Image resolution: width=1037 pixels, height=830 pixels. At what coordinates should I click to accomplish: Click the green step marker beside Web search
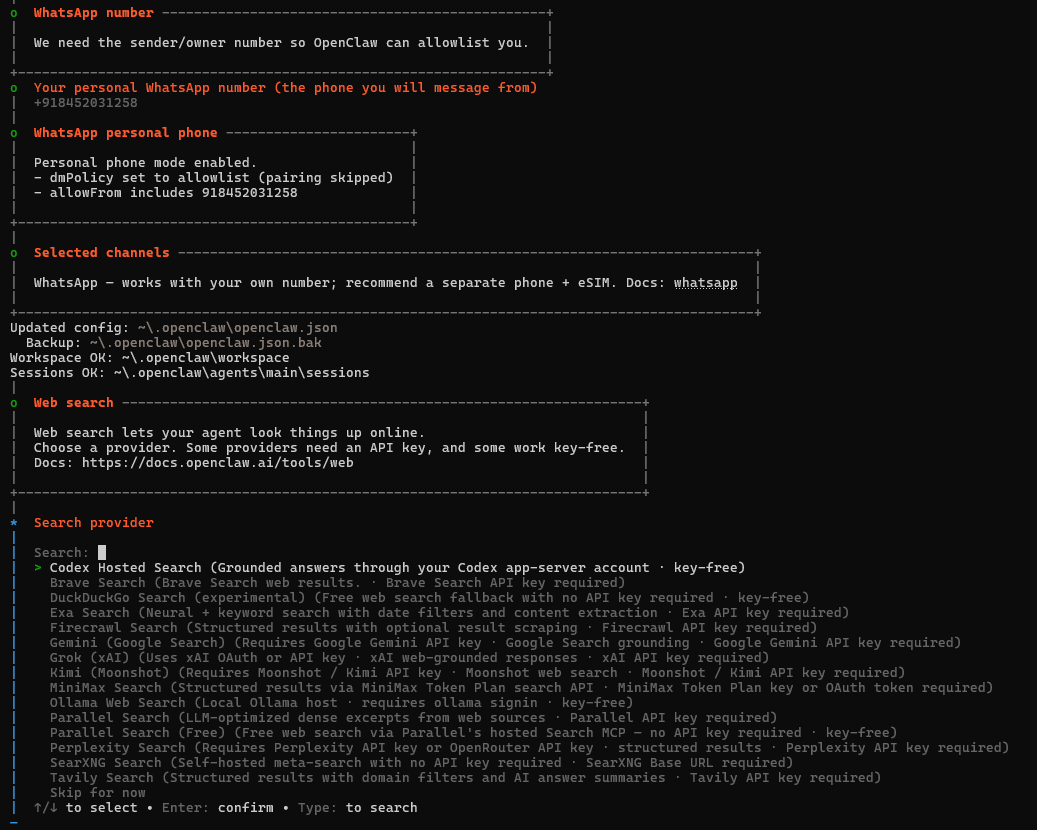pyautogui.click(x=14, y=403)
